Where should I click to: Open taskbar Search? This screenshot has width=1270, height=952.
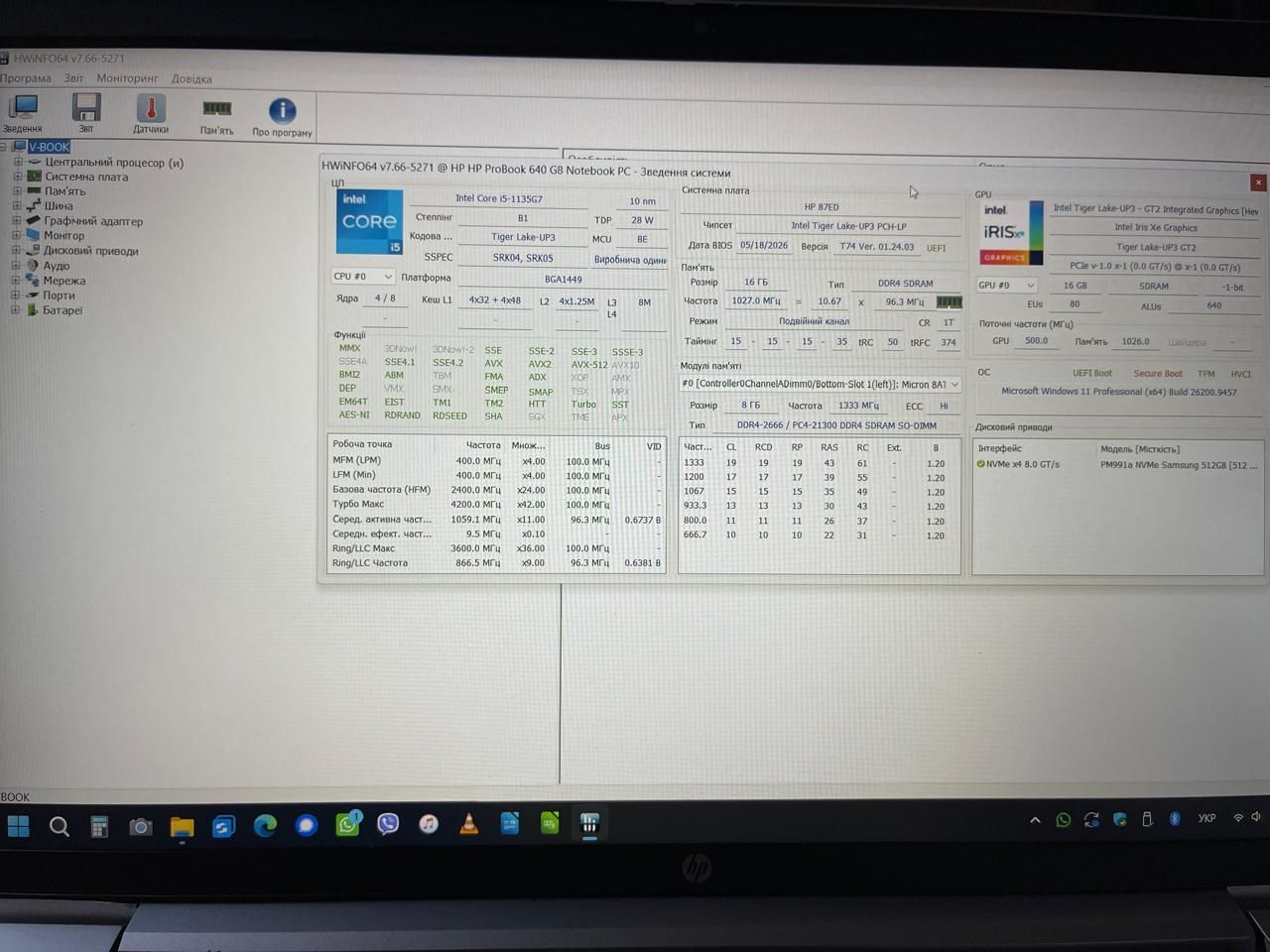[60, 826]
